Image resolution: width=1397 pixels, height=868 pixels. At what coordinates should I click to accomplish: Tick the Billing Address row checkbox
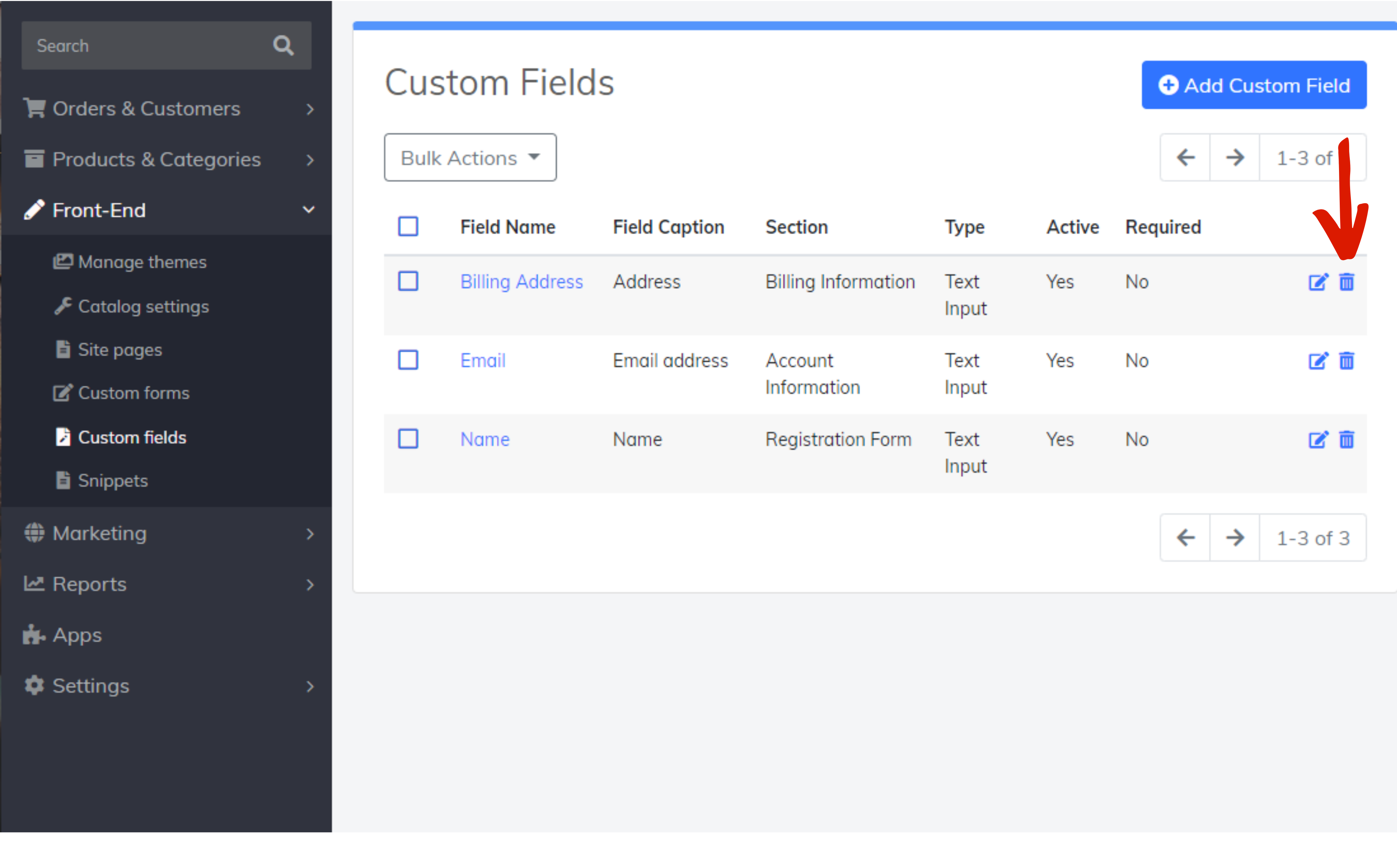point(408,282)
